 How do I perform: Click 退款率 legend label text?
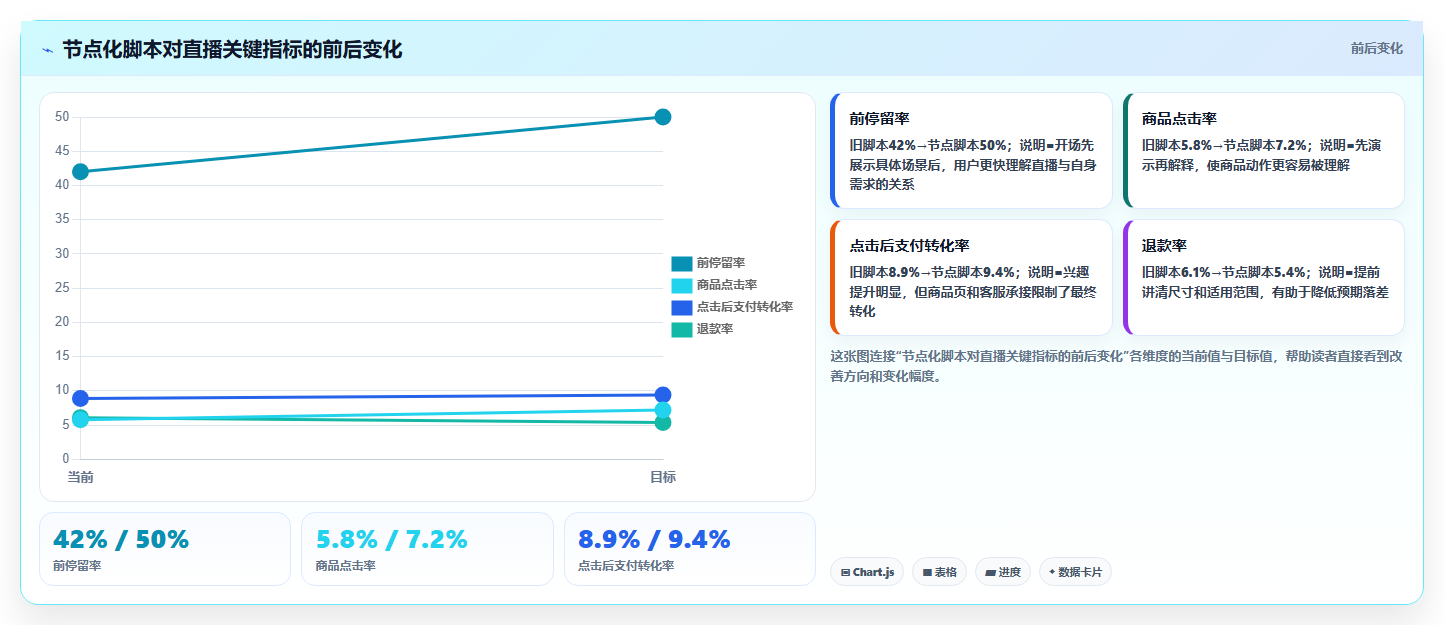pyautogui.click(x=715, y=329)
